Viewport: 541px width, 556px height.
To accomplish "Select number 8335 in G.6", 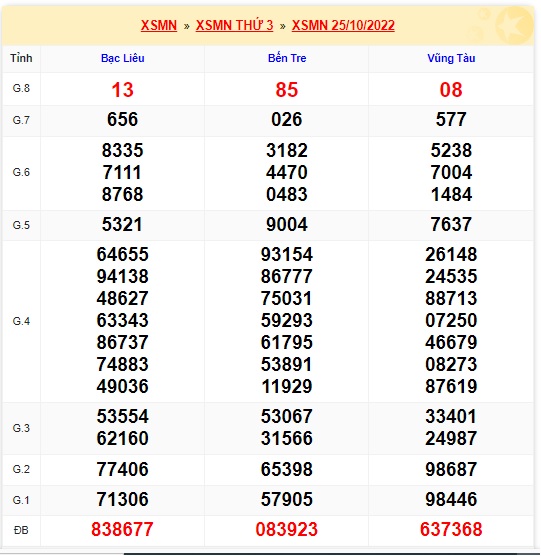I will tap(123, 150).
